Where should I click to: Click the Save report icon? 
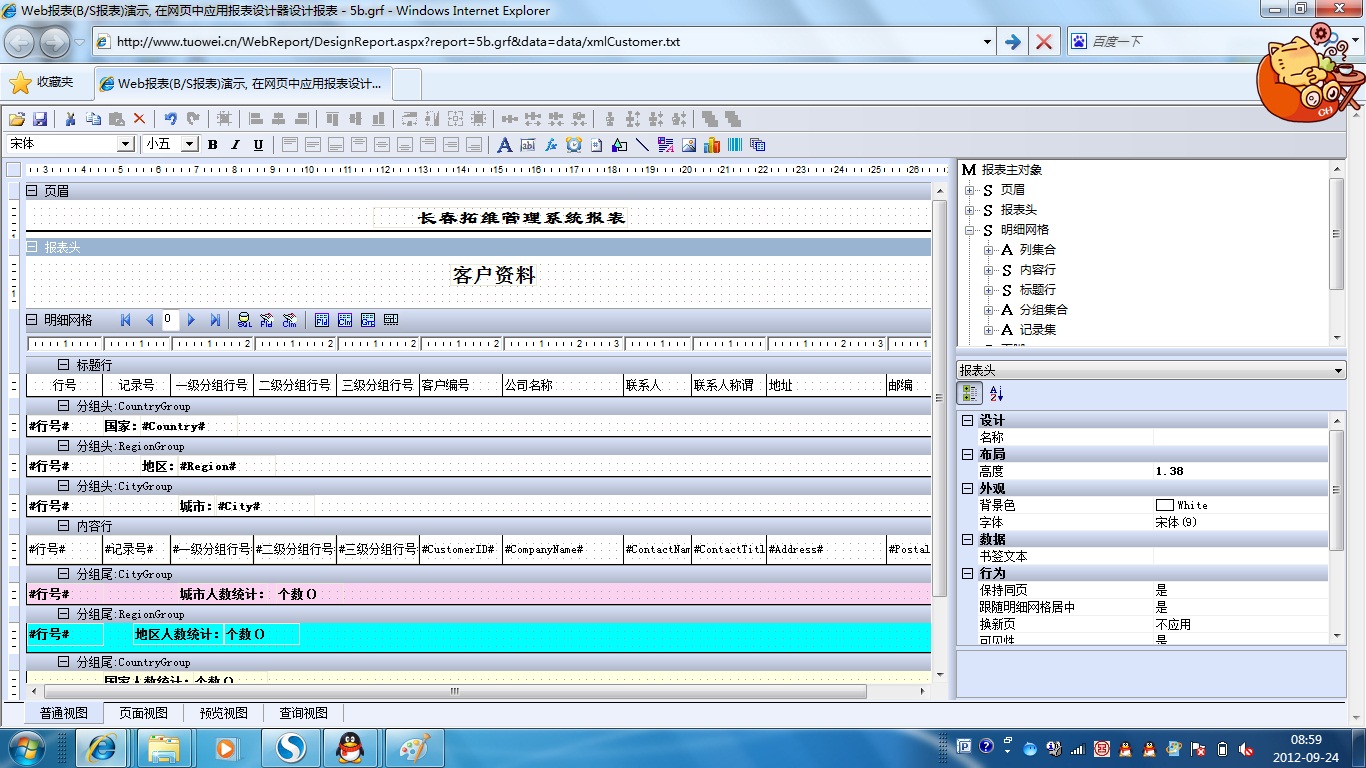41,118
